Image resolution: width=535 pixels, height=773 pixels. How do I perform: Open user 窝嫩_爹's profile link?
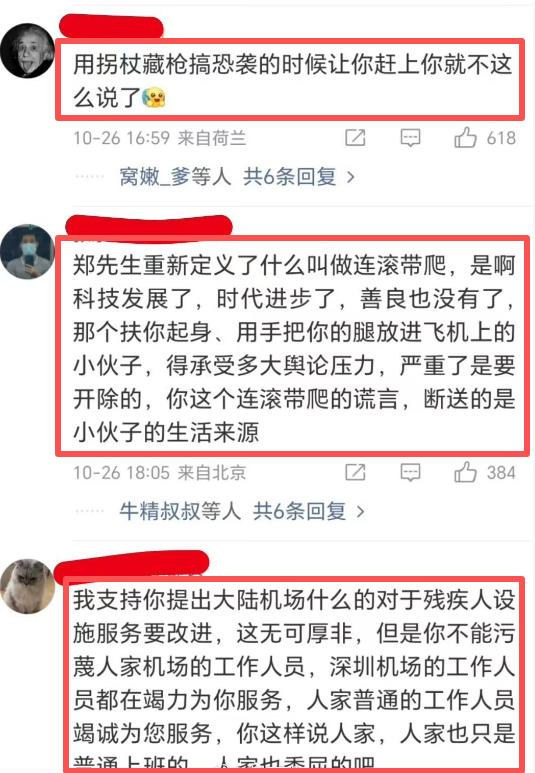155,176
